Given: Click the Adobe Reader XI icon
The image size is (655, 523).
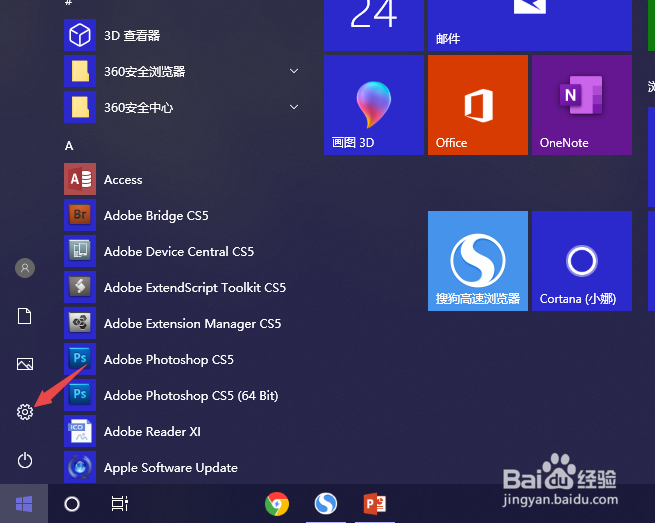Looking at the screenshot, I should pyautogui.click(x=80, y=431).
